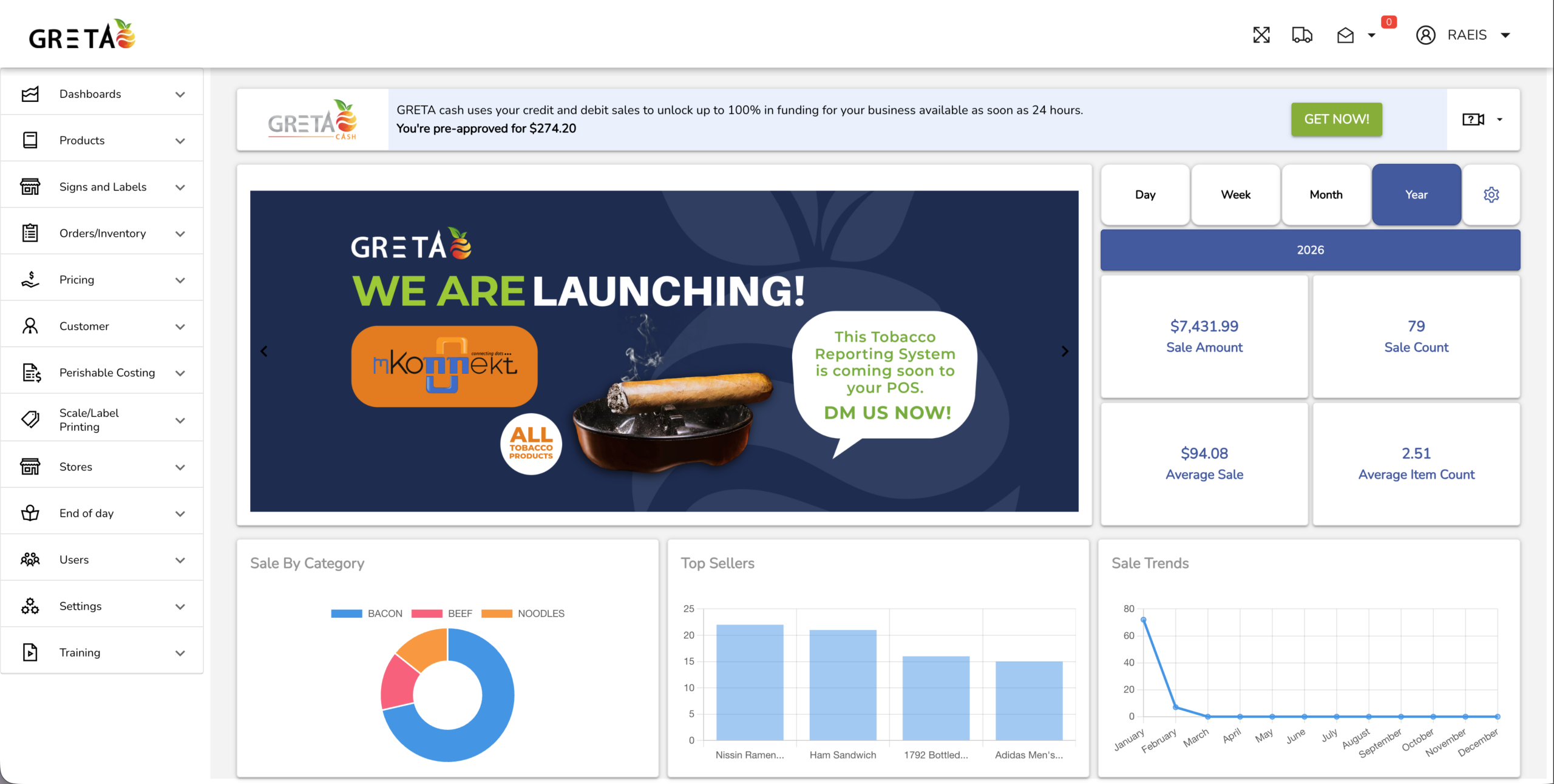Open the 2.51 Average Item Count card

1416,464
